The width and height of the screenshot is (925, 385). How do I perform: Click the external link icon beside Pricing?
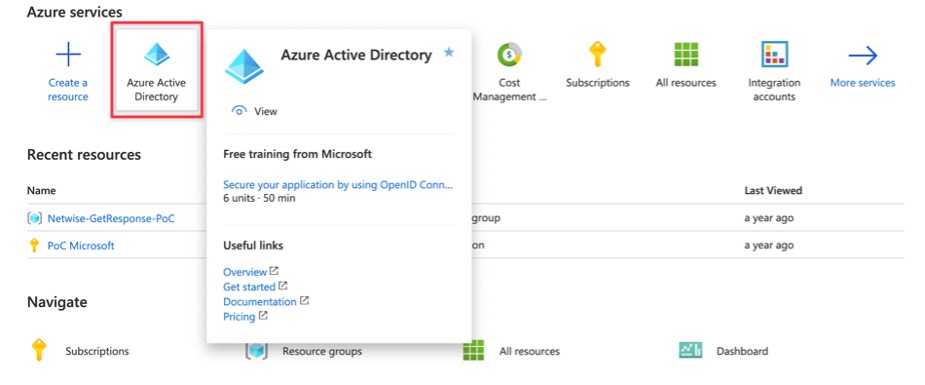[263, 315]
